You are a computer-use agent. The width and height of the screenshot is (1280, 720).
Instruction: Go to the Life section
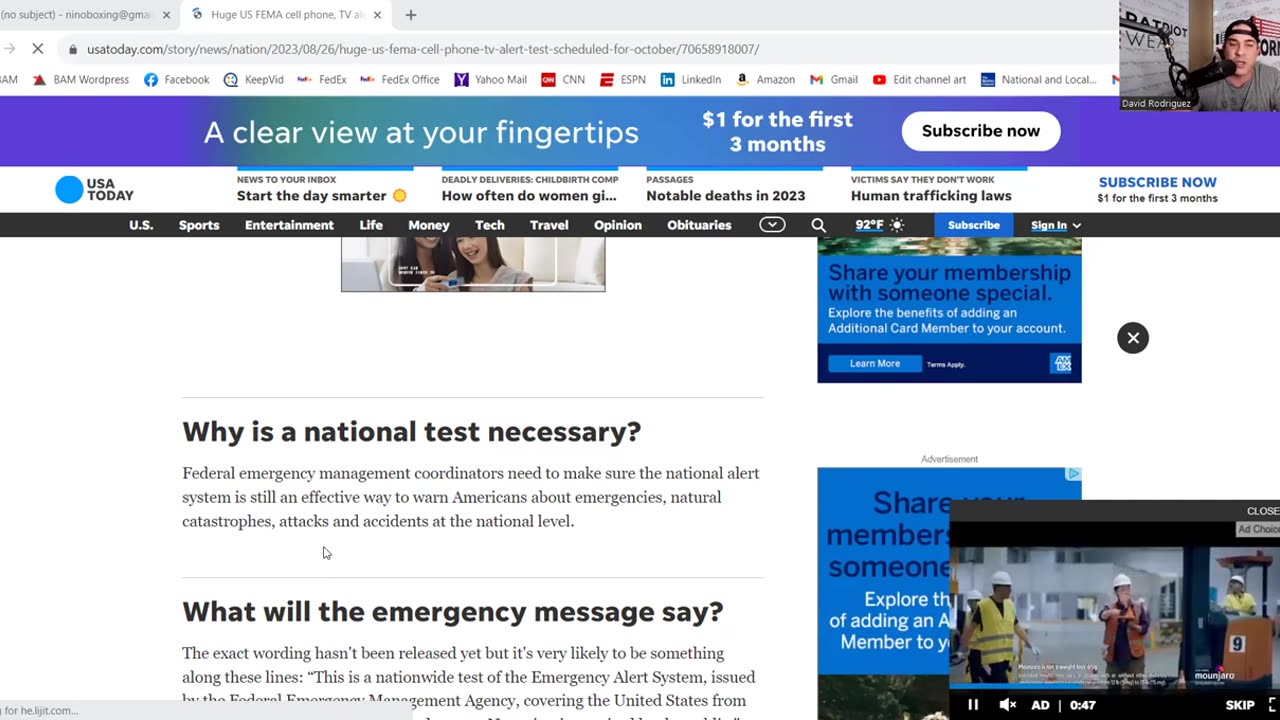click(x=371, y=225)
